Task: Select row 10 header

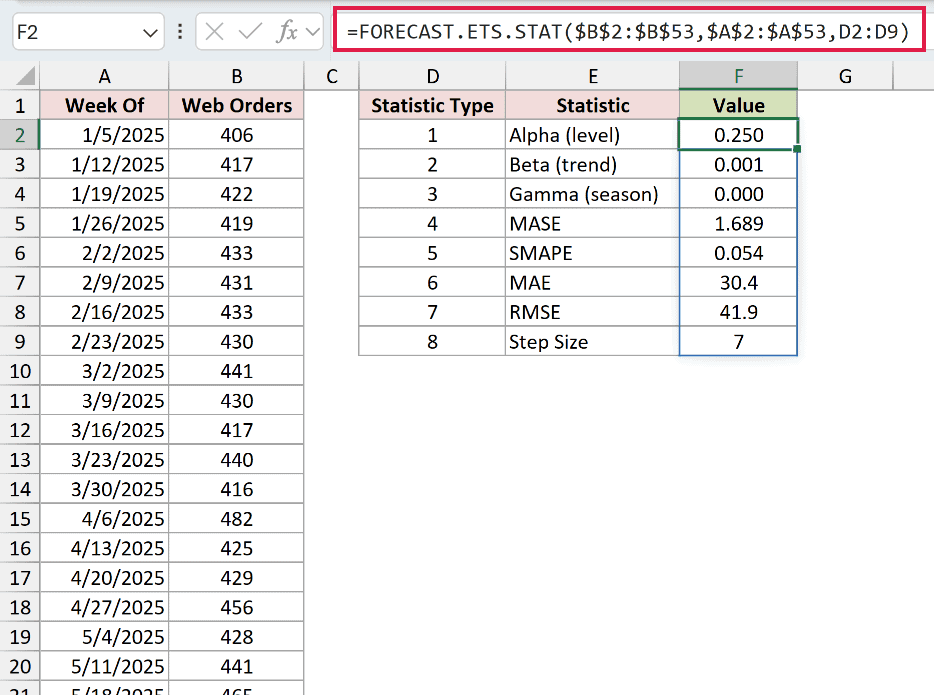Action: (20, 371)
